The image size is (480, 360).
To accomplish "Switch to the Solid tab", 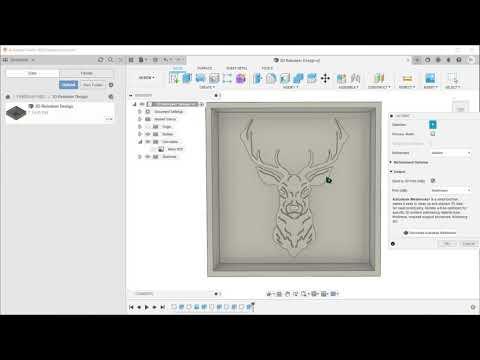I will coord(178,68).
